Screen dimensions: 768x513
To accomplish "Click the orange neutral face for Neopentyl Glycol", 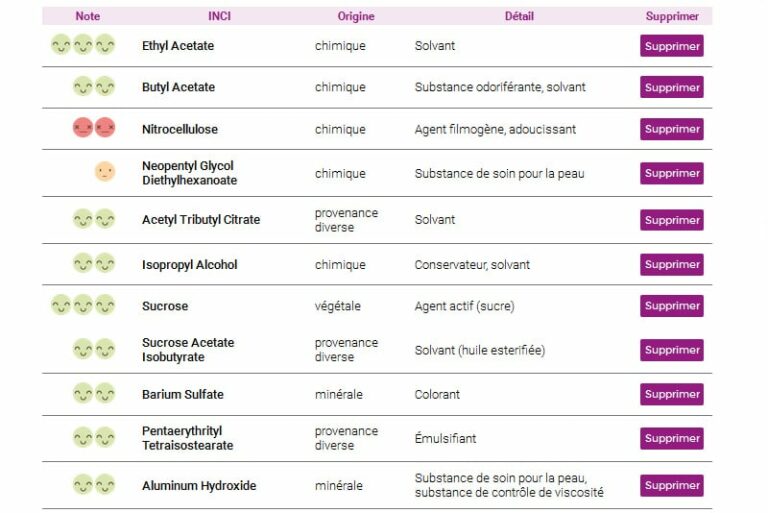I will coord(105,171).
